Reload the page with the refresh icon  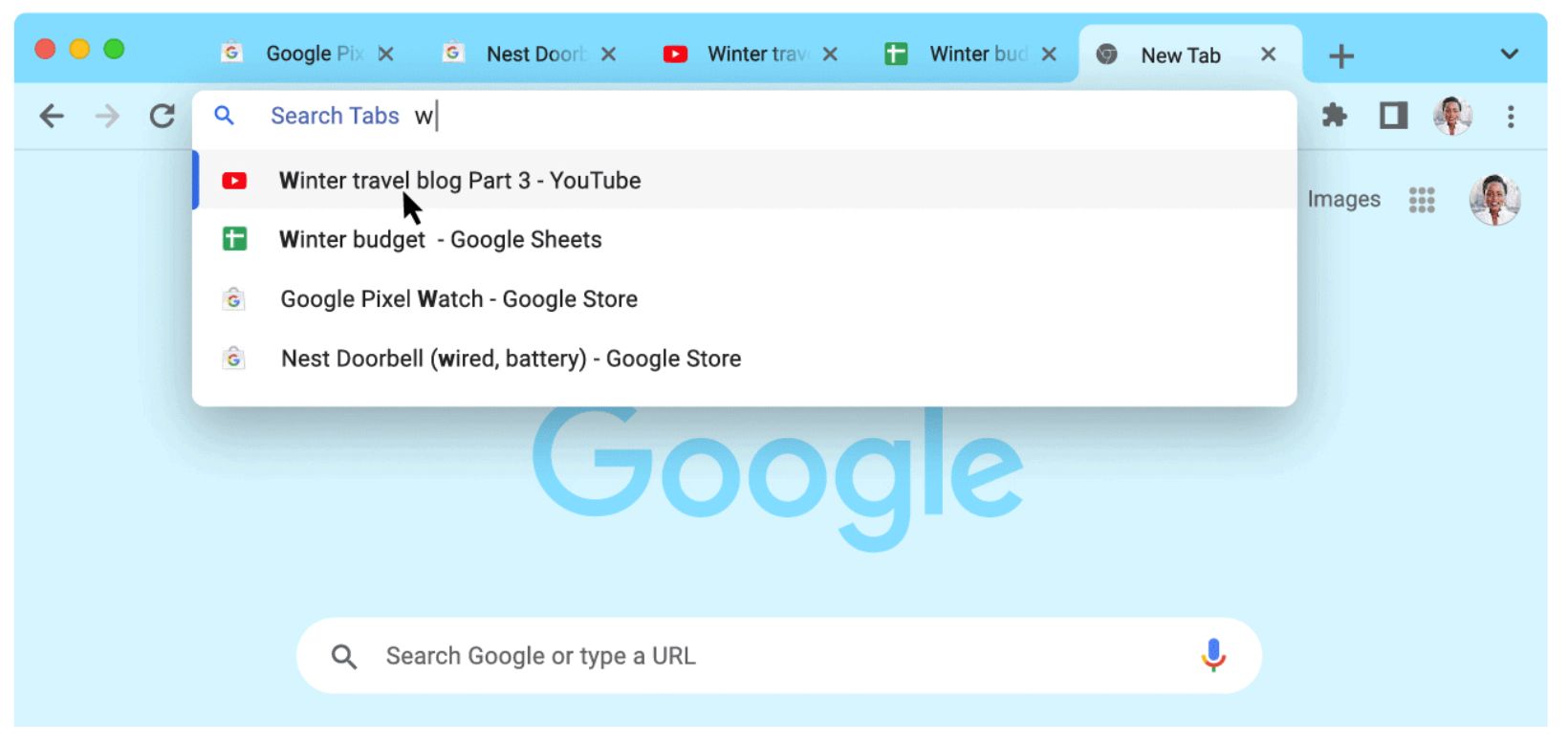(x=163, y=117)
